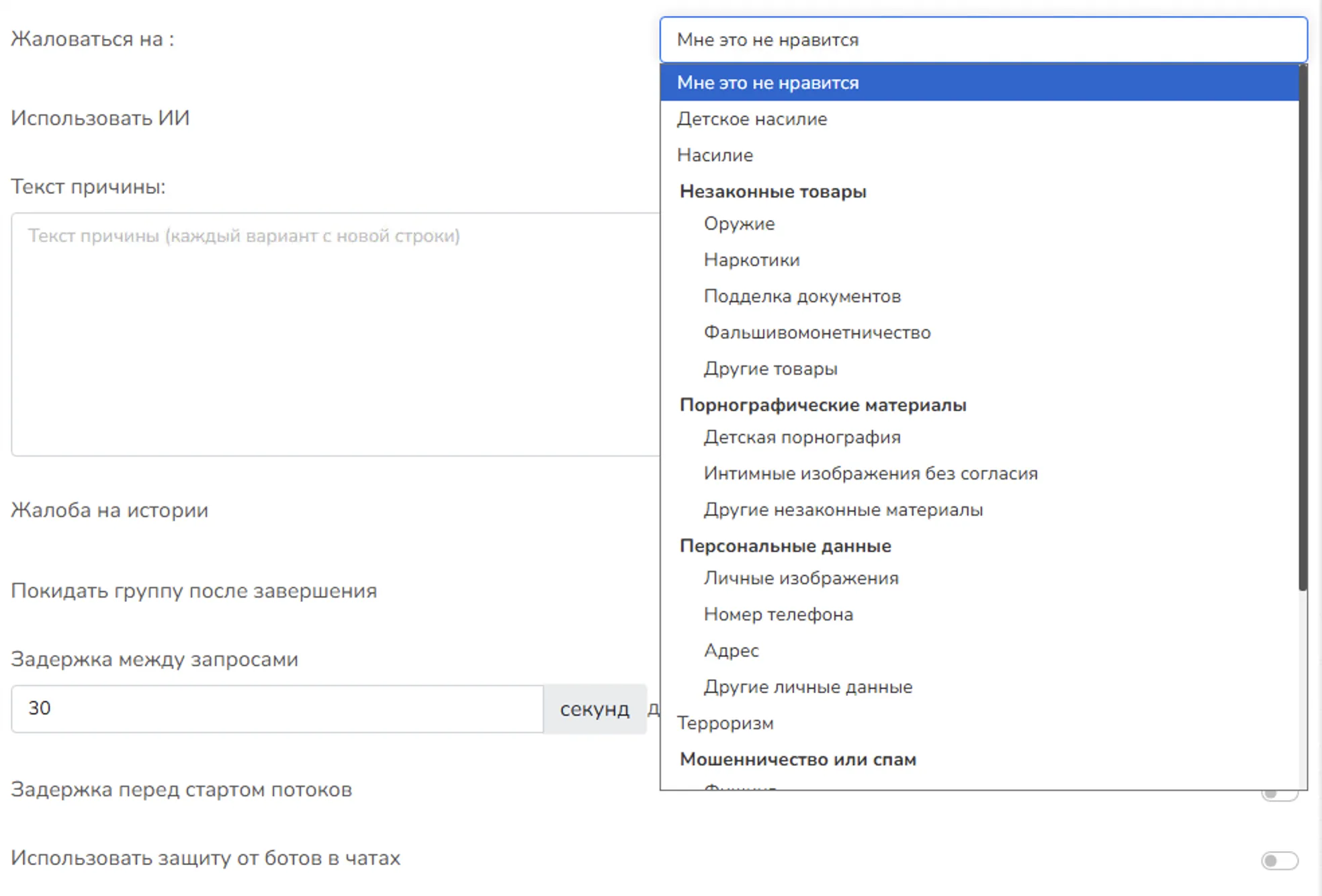Open the "Жаловаться на" dropdown
1322x896 pixels.
[x=982, y=40]
